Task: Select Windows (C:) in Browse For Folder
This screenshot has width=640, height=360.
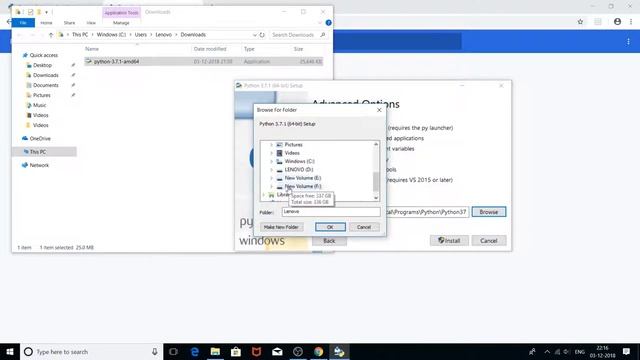Action: [299, 162]
